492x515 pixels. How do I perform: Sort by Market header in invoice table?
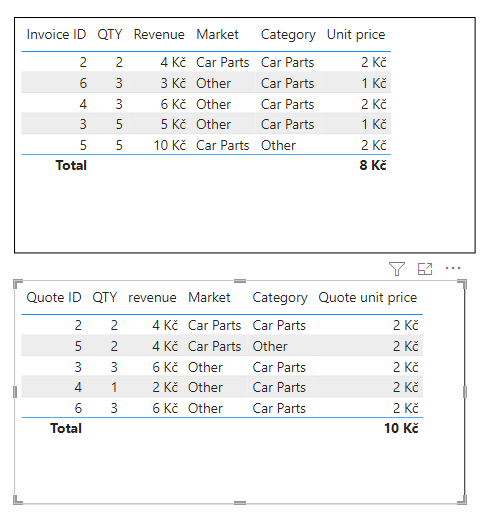coord(217,34)
